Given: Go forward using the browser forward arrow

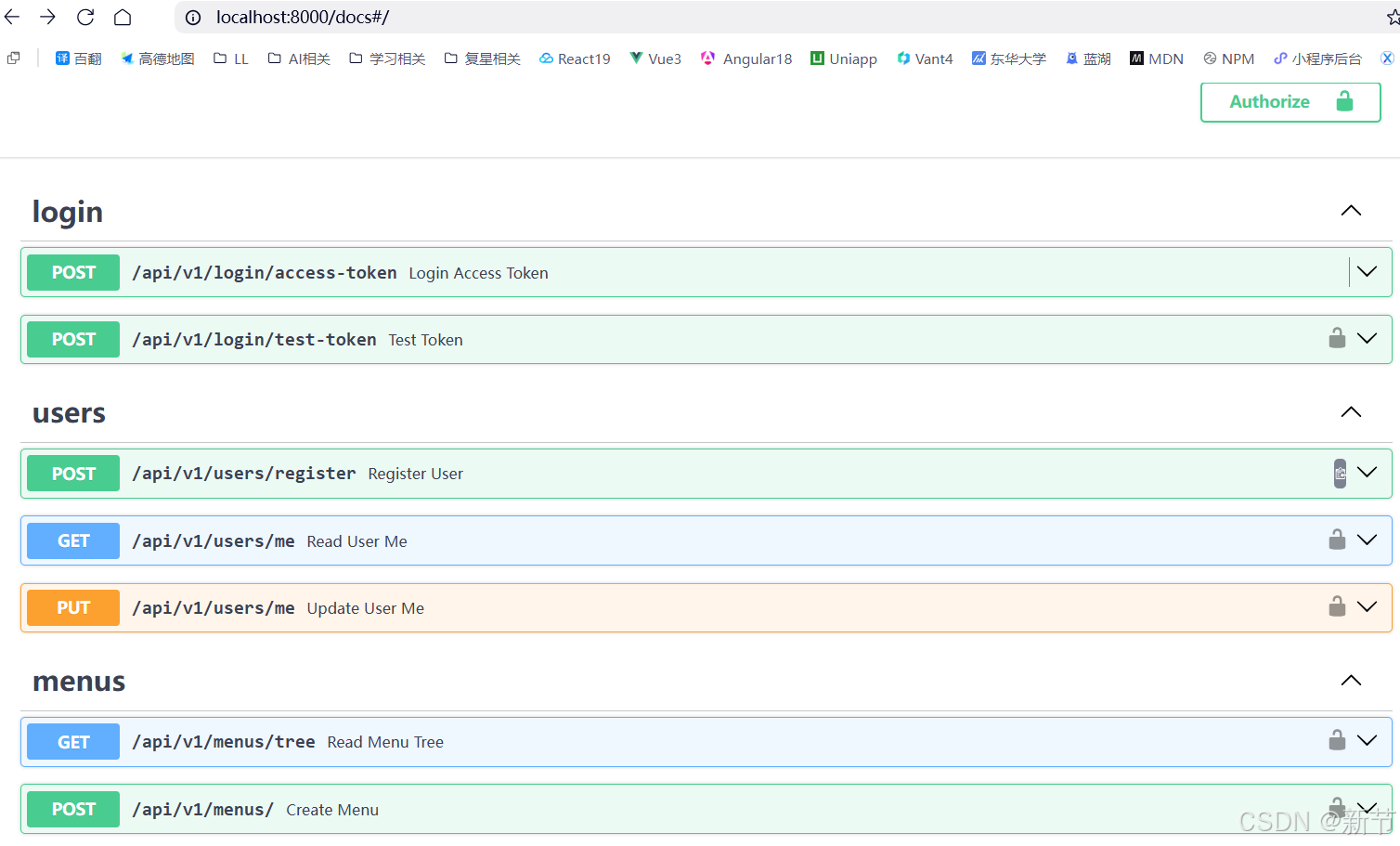Looking at the screenshot, I should click(x=48, y=17).
